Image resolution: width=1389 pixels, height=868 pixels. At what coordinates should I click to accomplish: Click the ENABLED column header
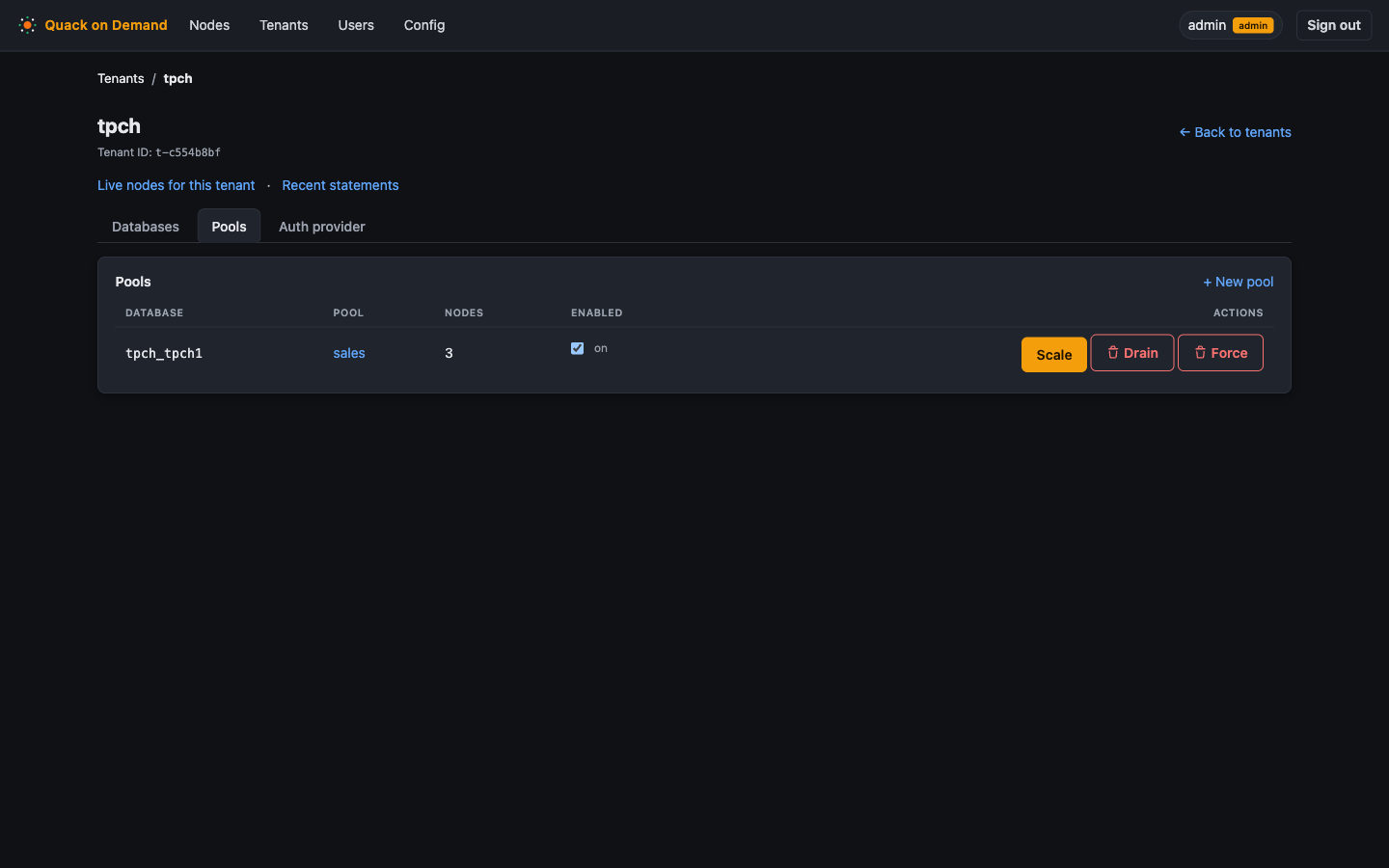point(596,312)
